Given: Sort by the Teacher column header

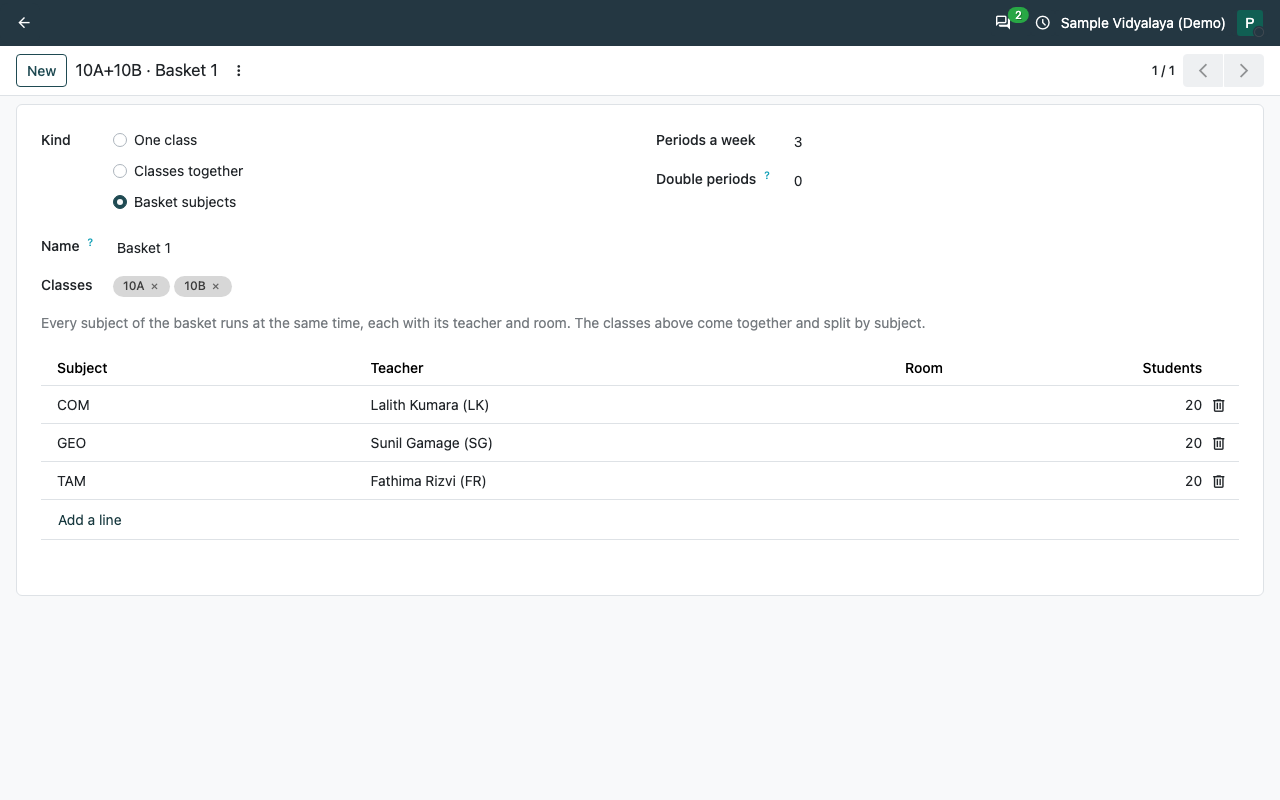Looking at the screenshot, I should (x=397, y=368).
